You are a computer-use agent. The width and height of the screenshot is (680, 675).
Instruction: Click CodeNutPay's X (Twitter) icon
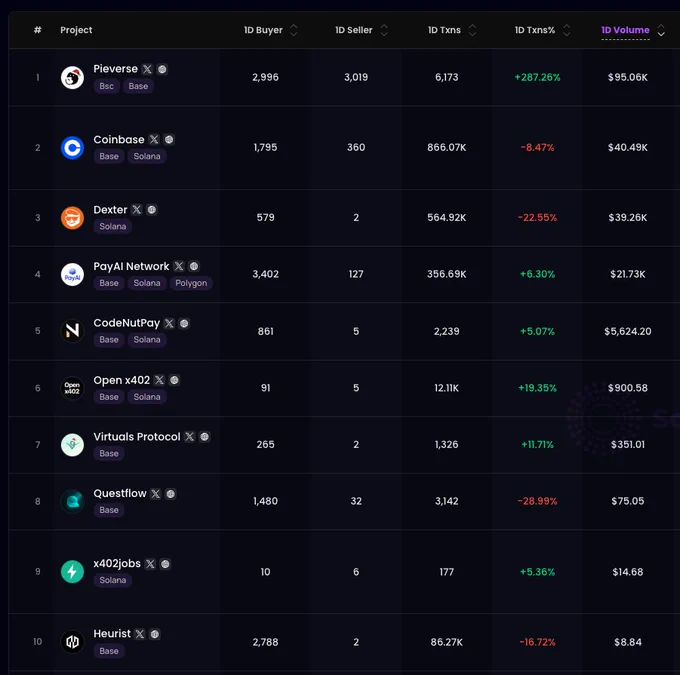(169, 323)
